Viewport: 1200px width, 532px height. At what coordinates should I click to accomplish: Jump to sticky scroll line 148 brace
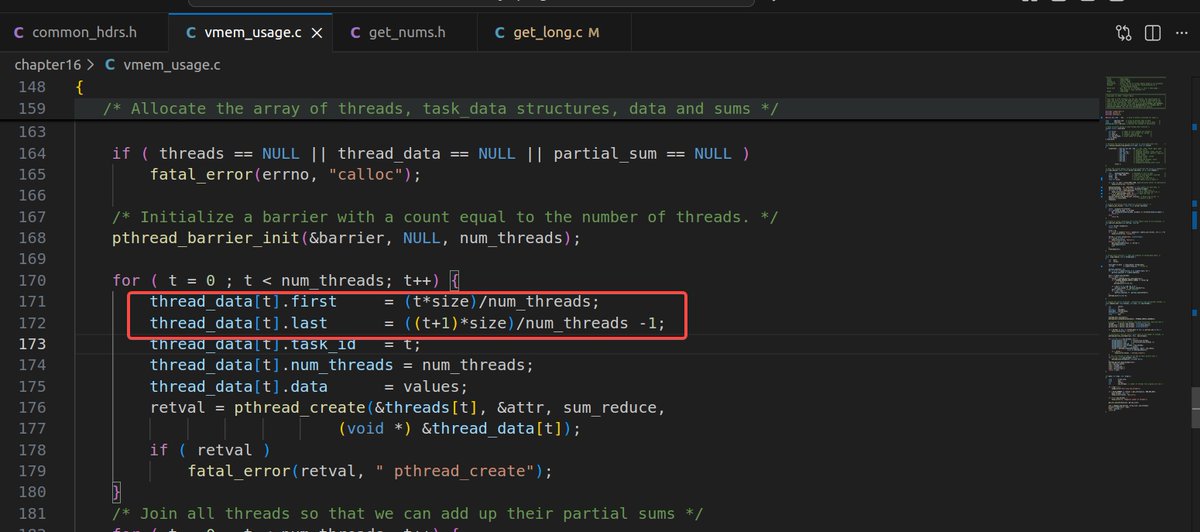coord(79,87)
